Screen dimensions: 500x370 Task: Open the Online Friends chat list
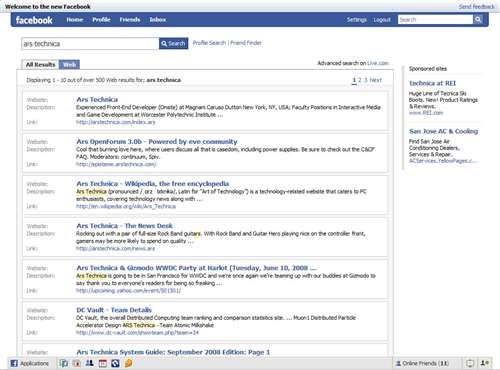(x=422, y=363)
